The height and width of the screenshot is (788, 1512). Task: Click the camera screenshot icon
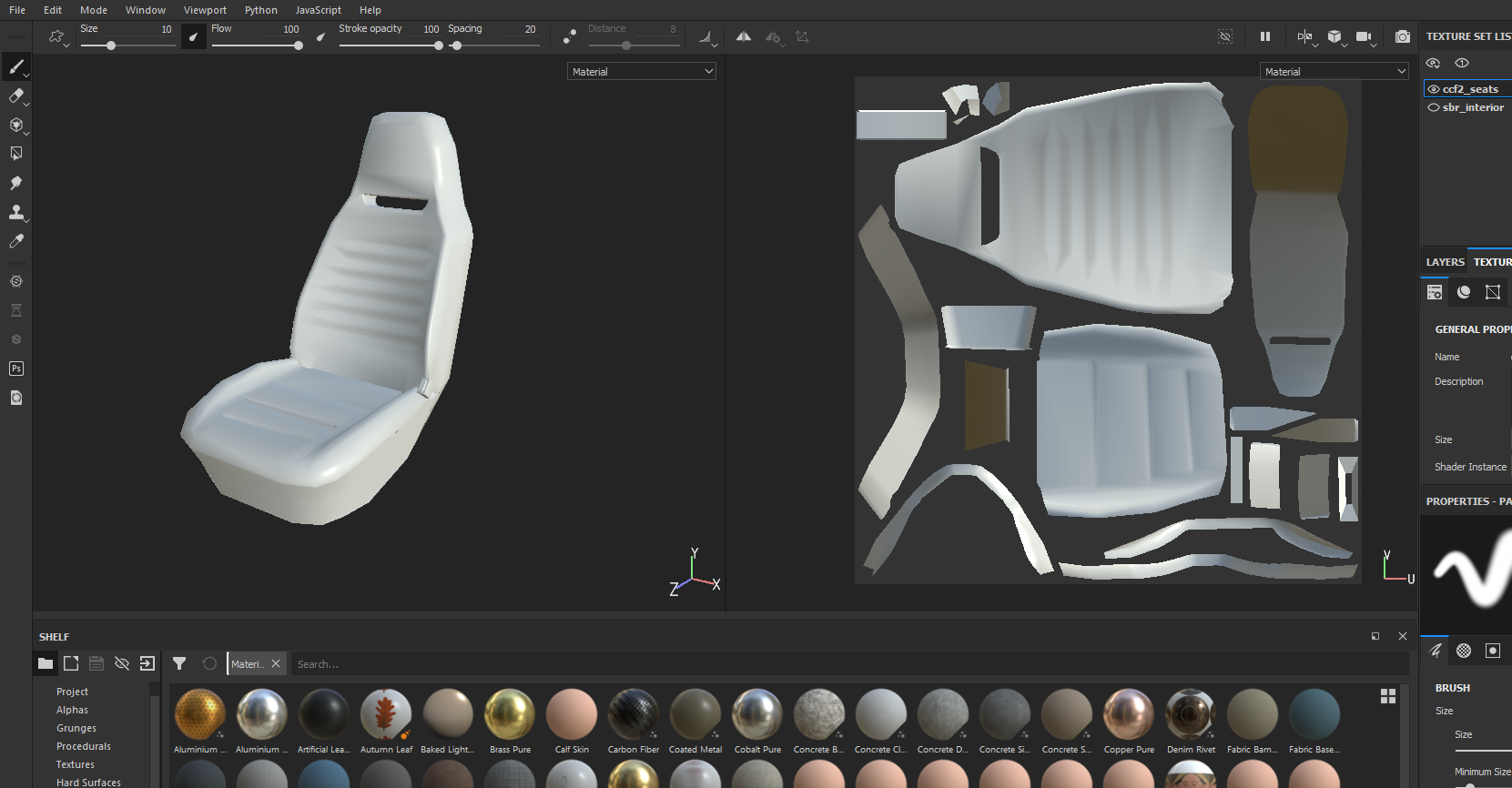point(1403,37)
